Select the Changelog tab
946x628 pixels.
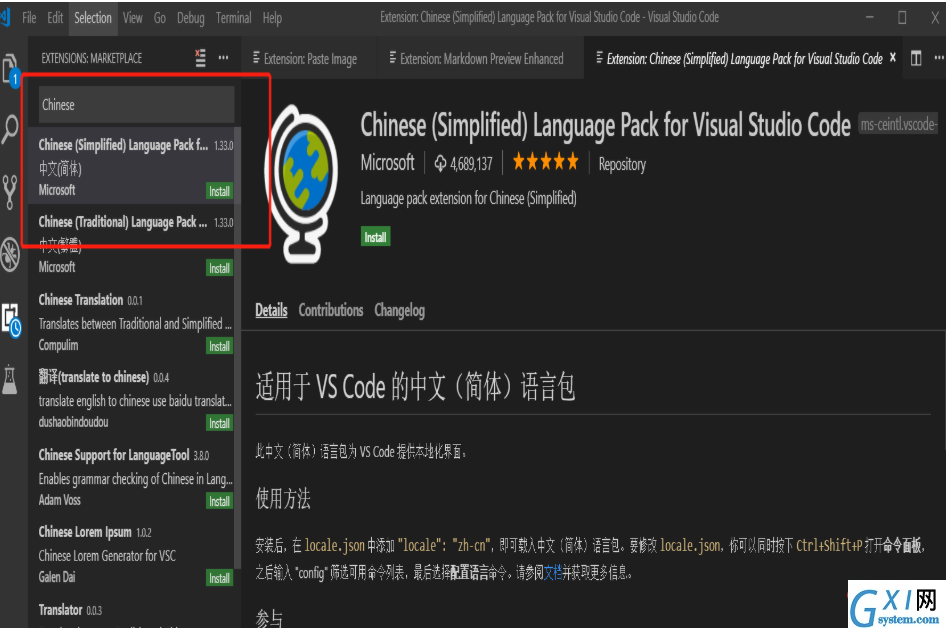coord(399,311)
